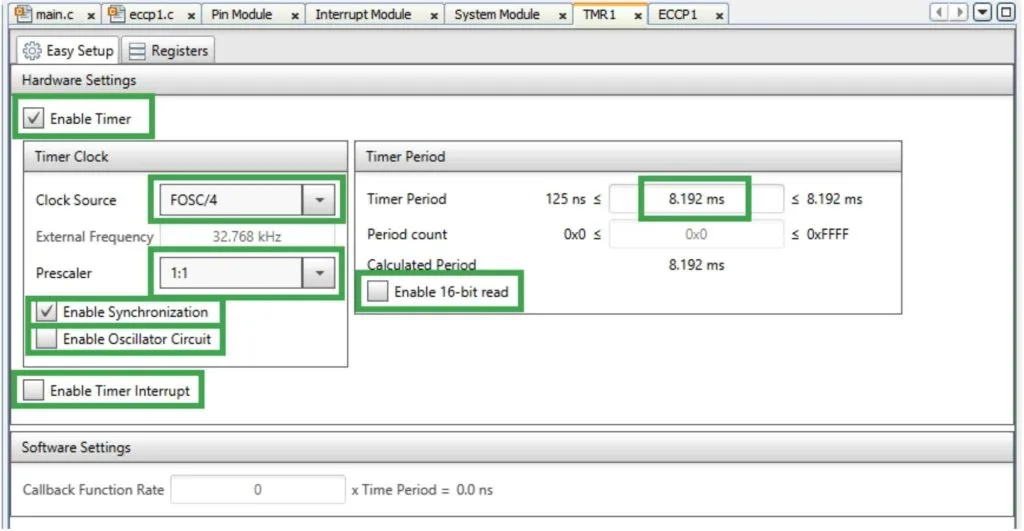Viewport: 1024px width, 531px height.
Task: Open the eccp1.c tab
Action: pyautogui.click(x=152, y=14)
